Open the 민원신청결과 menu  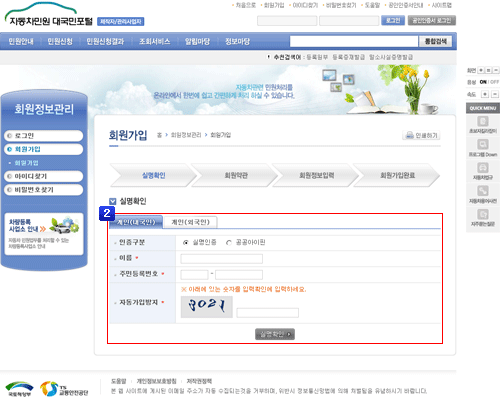[105, 41]
